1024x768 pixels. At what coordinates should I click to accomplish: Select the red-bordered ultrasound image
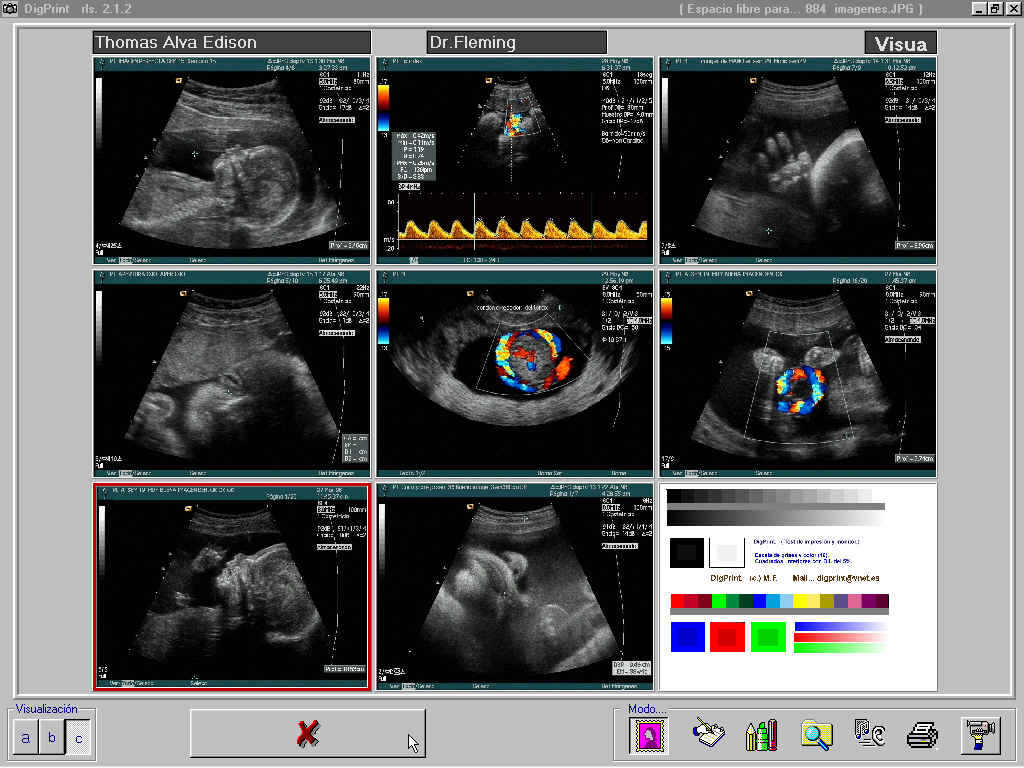[231, 586]
